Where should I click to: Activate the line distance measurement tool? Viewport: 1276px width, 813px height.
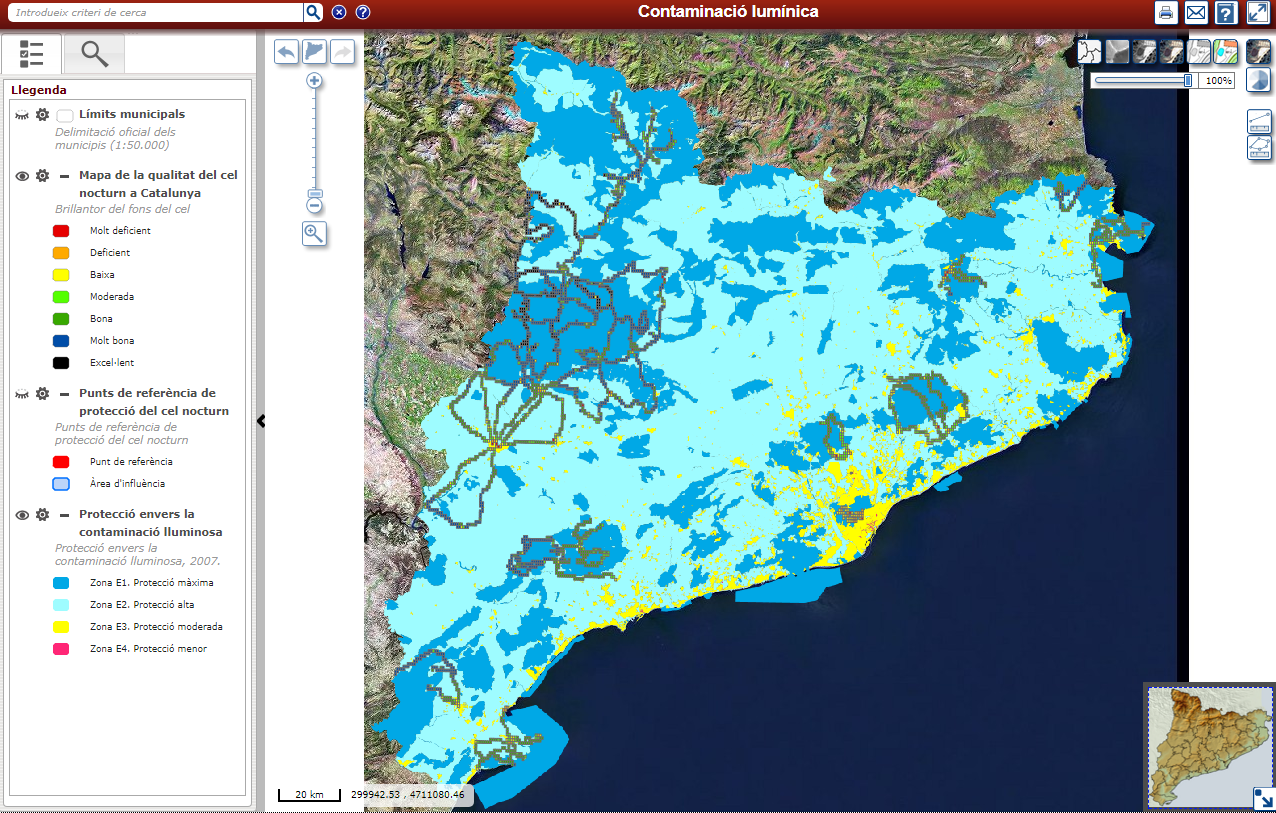click(1259, 122)
